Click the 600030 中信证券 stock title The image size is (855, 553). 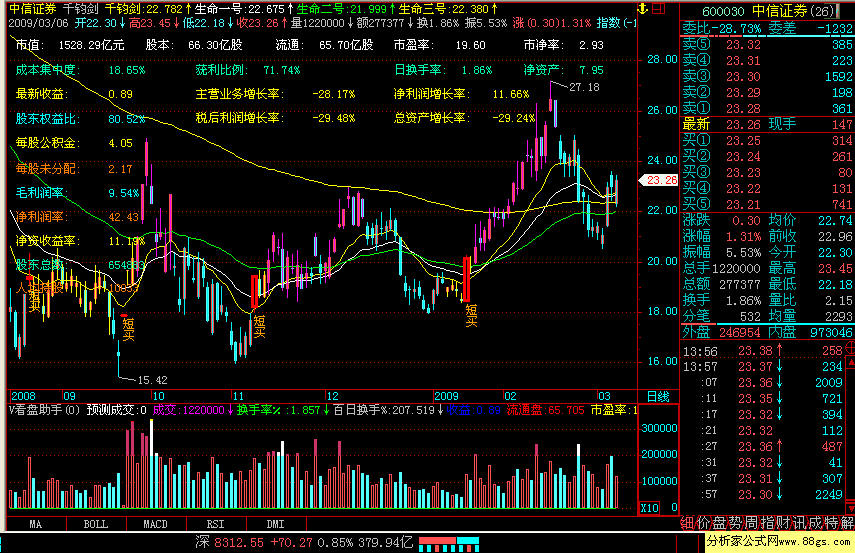click(769, 11)
